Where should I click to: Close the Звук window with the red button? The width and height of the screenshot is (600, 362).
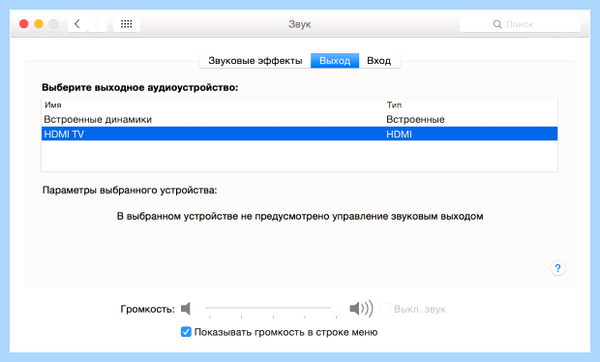point(24,24)
